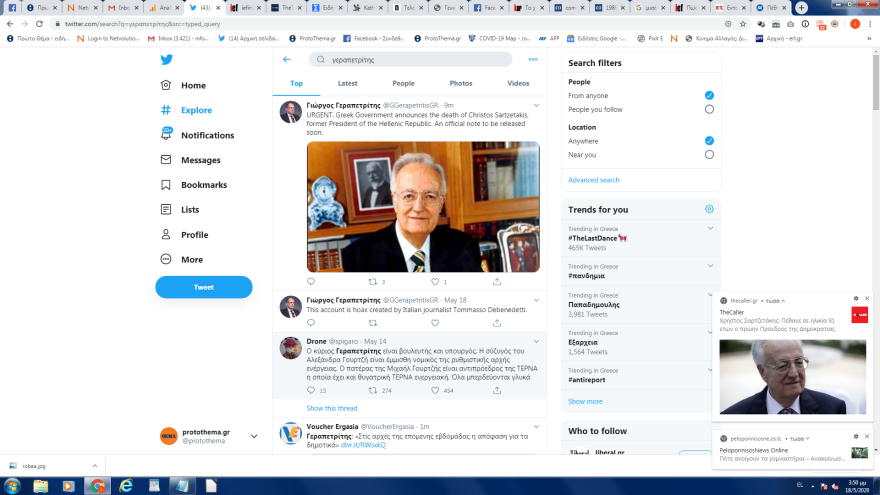Image resolution: width=880 pixels, height=495 pixels.
Task: Click Show this thread link
Action: 332,409
